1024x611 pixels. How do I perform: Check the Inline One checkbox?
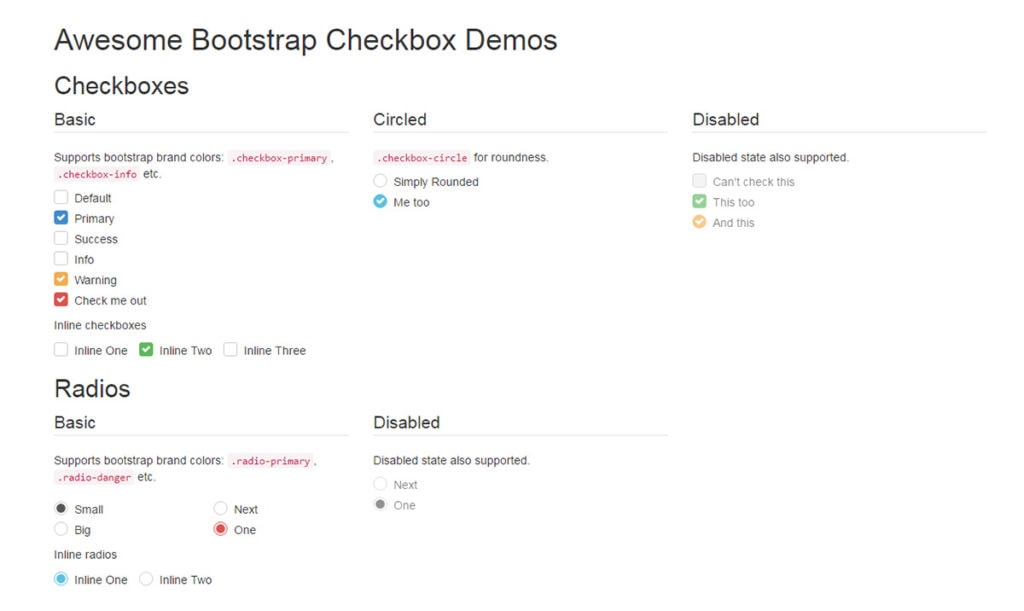[x=61, y=350]
